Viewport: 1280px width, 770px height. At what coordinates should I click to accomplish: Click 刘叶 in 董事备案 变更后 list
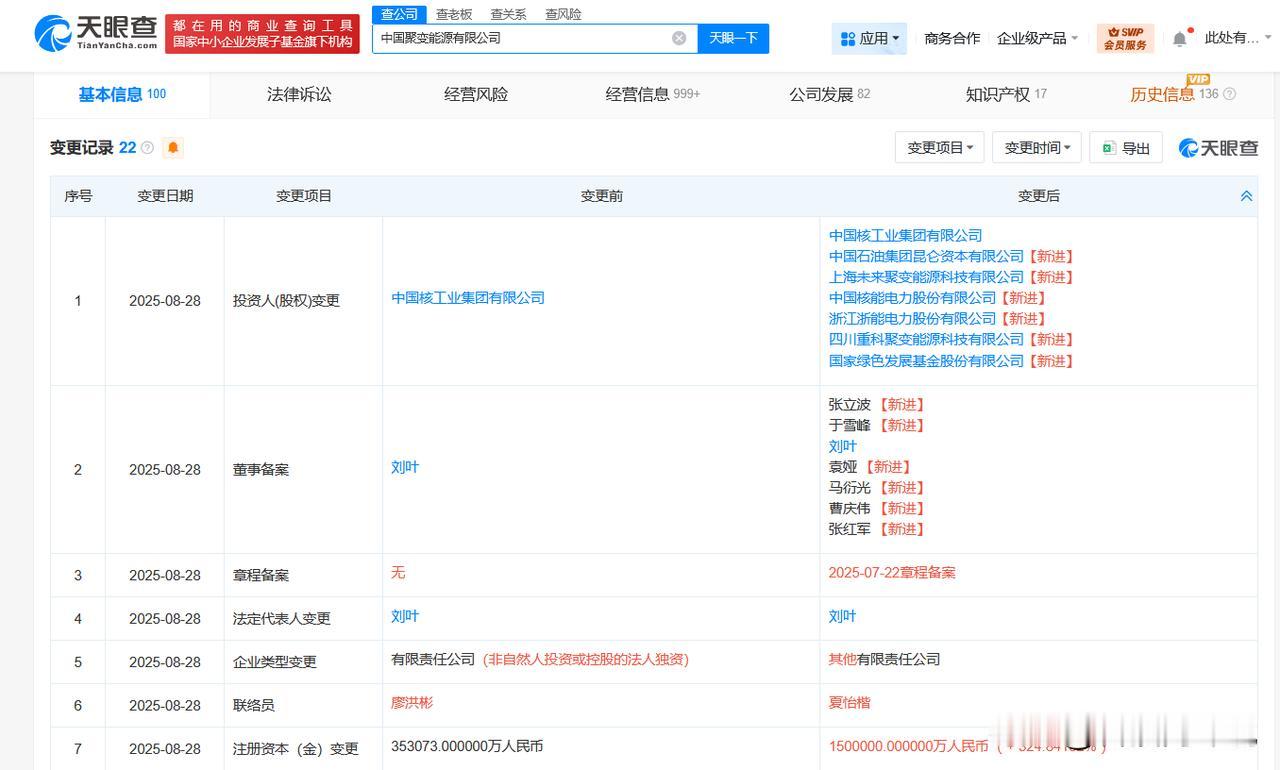[x=843, y=446]
